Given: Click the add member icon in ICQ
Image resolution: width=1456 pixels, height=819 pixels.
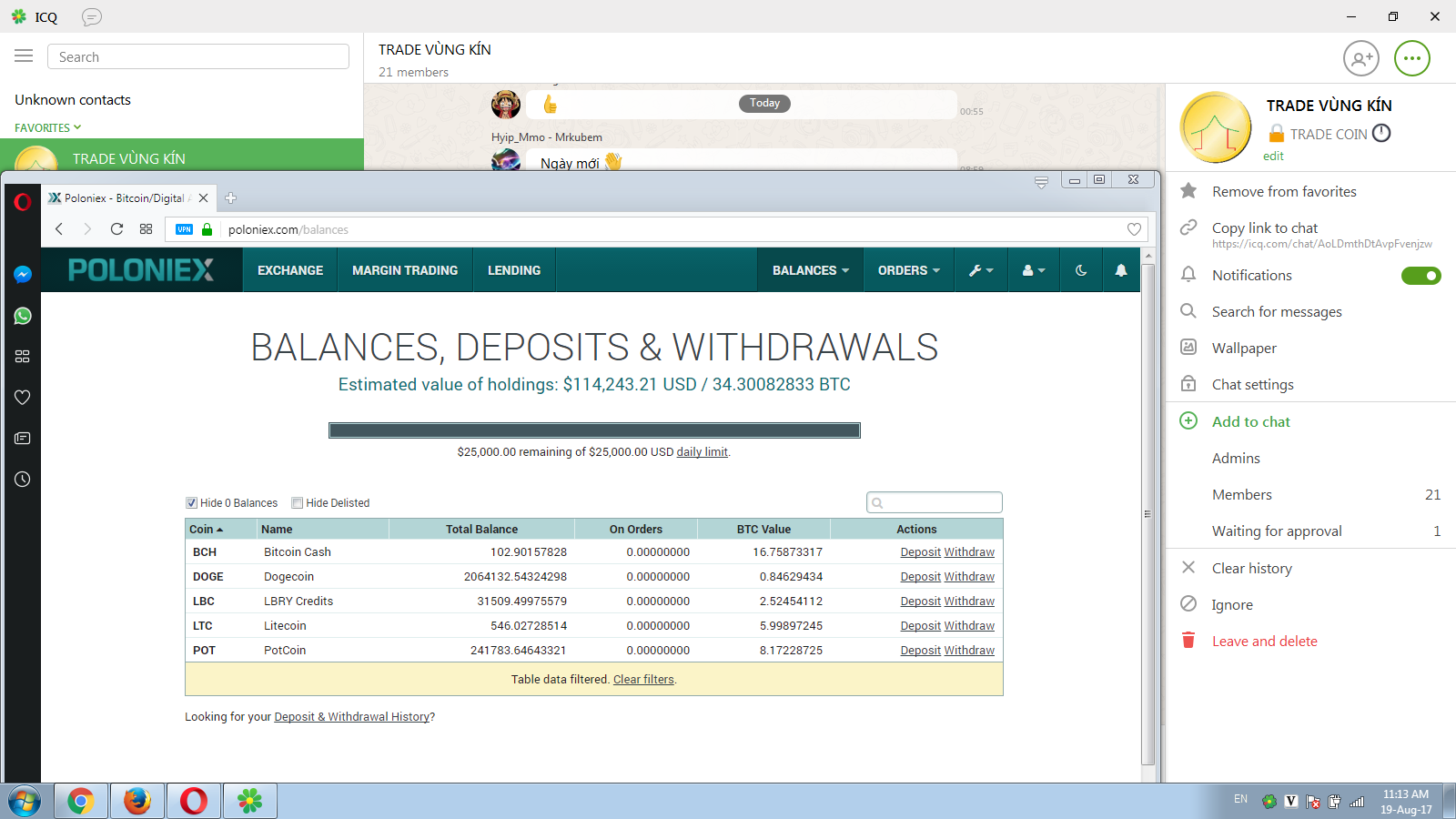Looking at the screenshot, I should pyautogui.click(x=1360, y=59).
